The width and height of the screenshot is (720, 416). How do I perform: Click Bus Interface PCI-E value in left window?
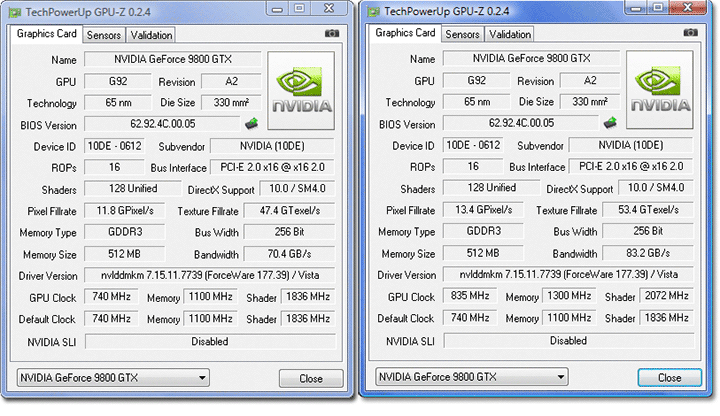coord(272,167)
